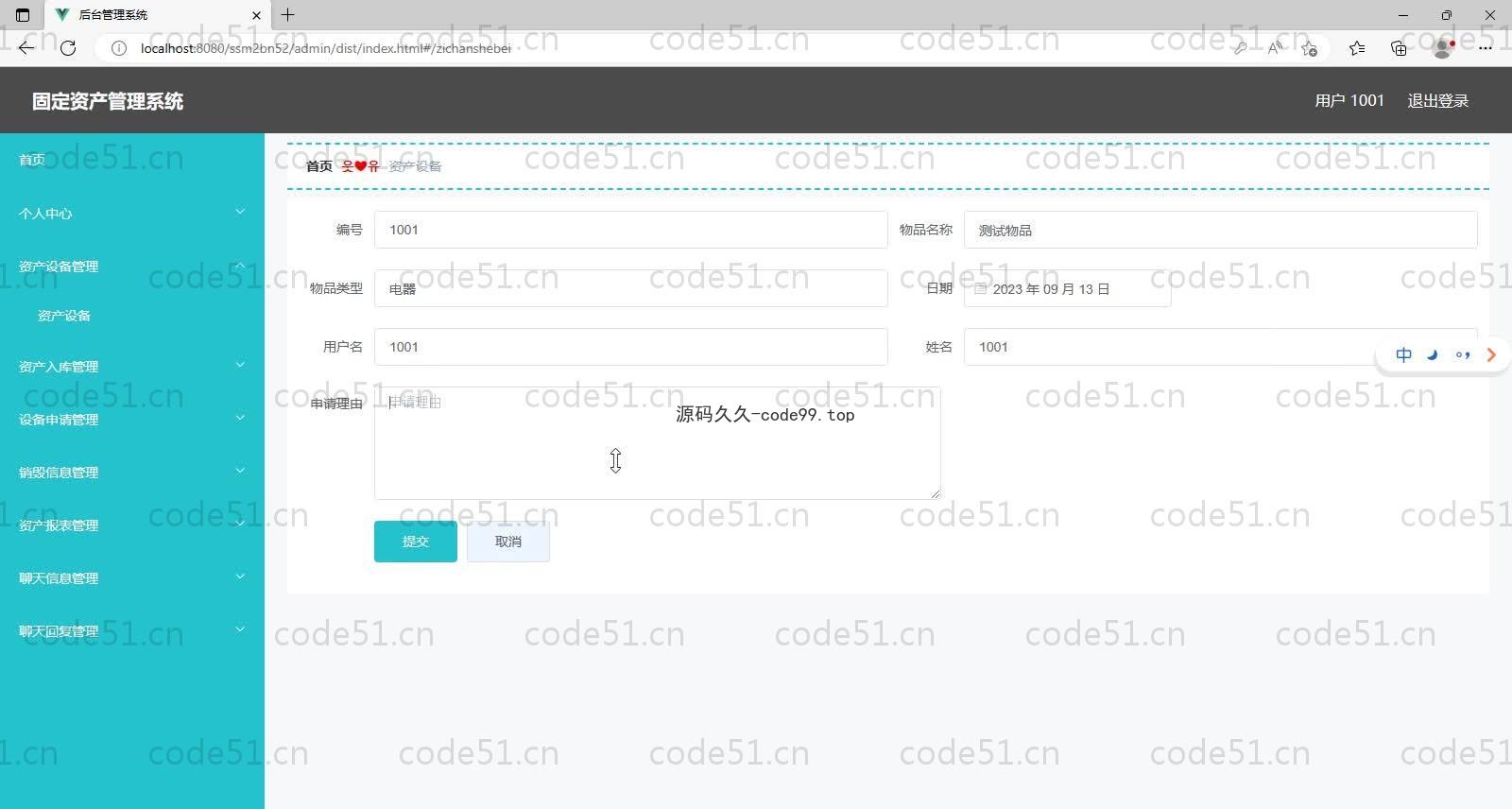The image size is (1512, 809).
Task: Focus the 物品类型 input field
Action: click(631, 288)
